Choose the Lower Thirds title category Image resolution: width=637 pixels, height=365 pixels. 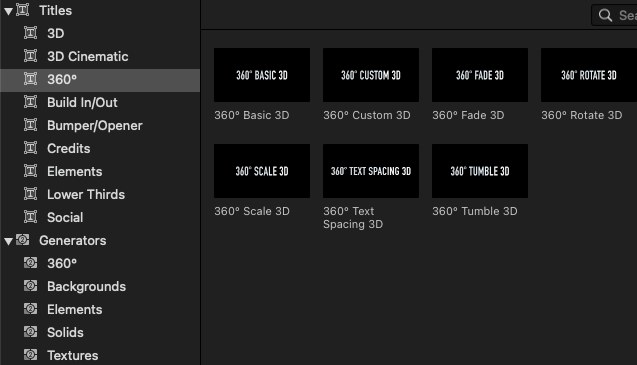86,194
